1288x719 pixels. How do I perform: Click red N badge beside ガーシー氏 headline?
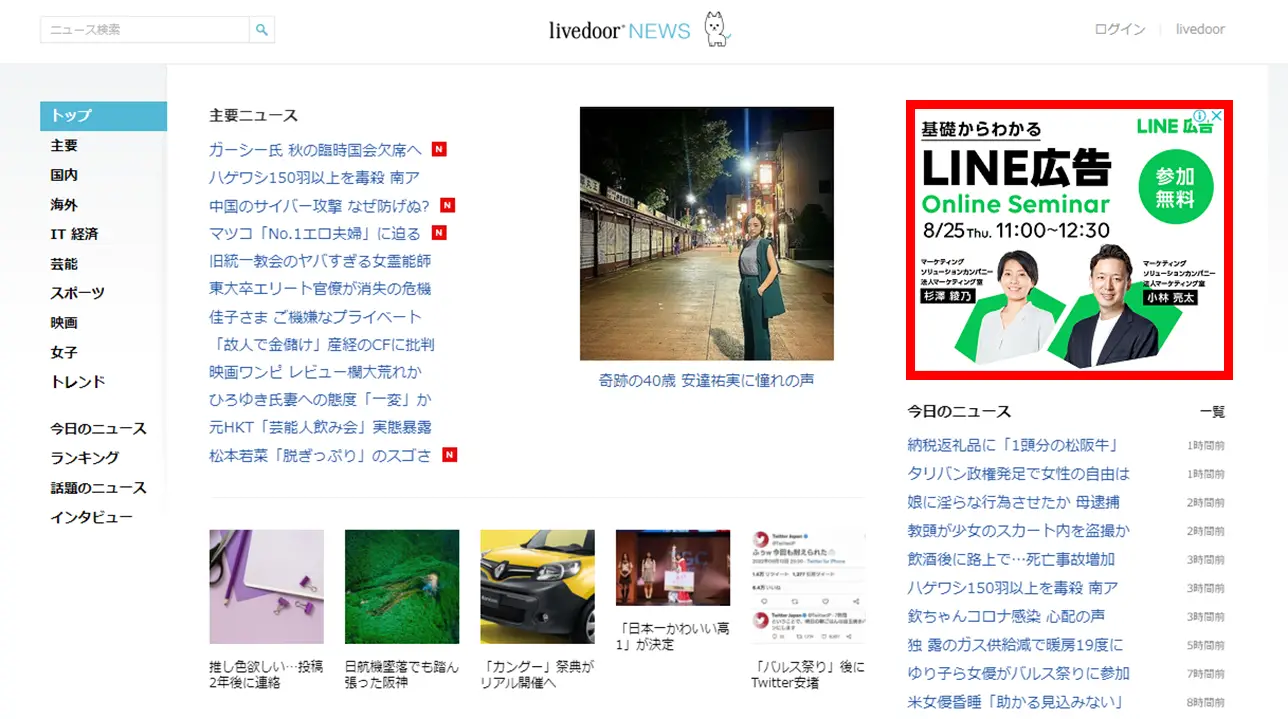click(x=439, y=150)
